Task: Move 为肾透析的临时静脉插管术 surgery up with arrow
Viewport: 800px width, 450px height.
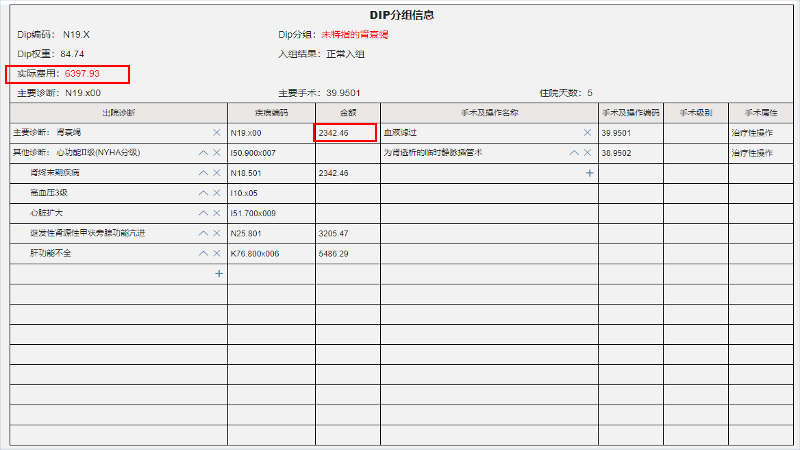Action: (x=574, y=153)
